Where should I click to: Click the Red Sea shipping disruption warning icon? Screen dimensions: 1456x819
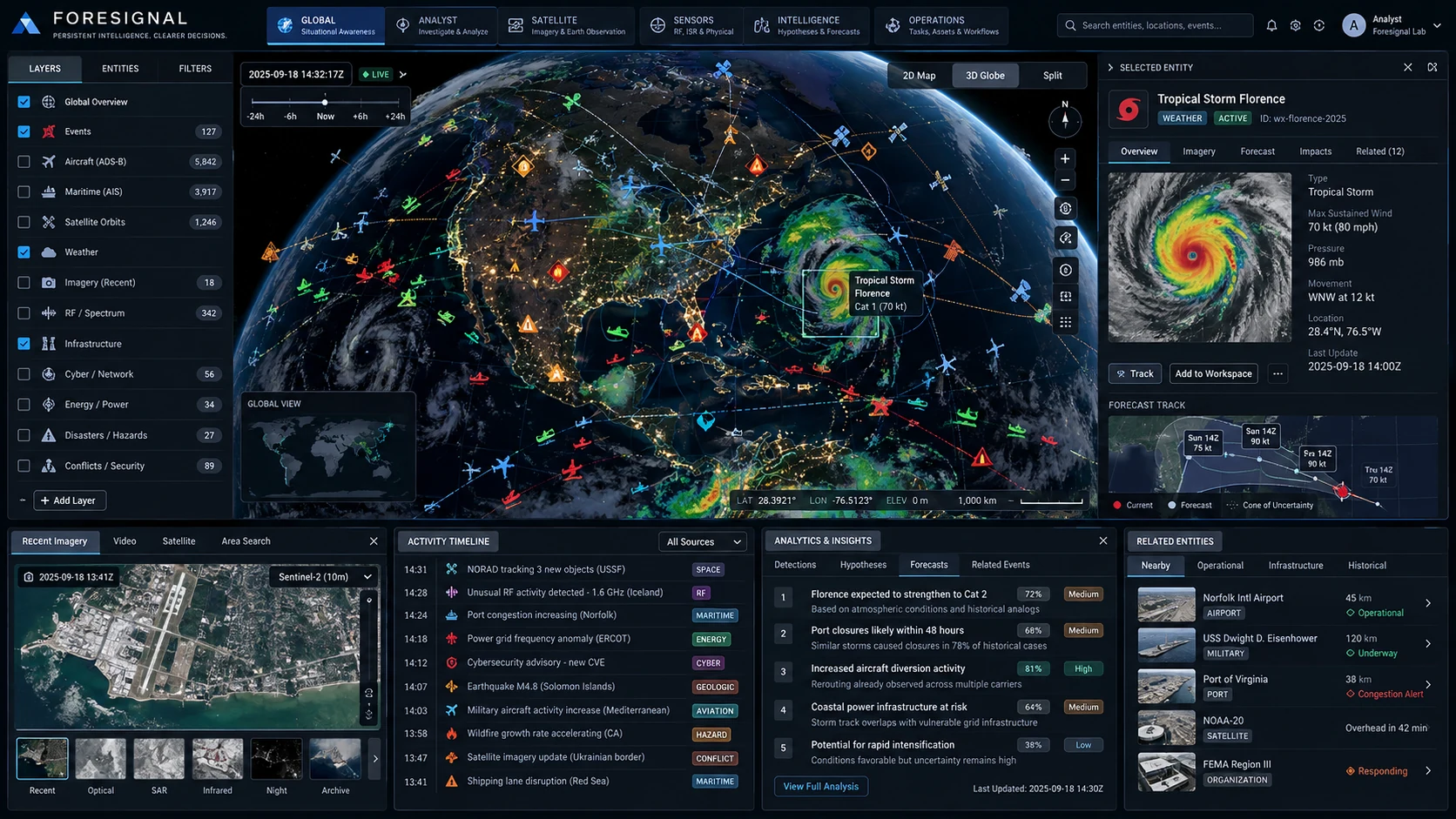(452, 782)
